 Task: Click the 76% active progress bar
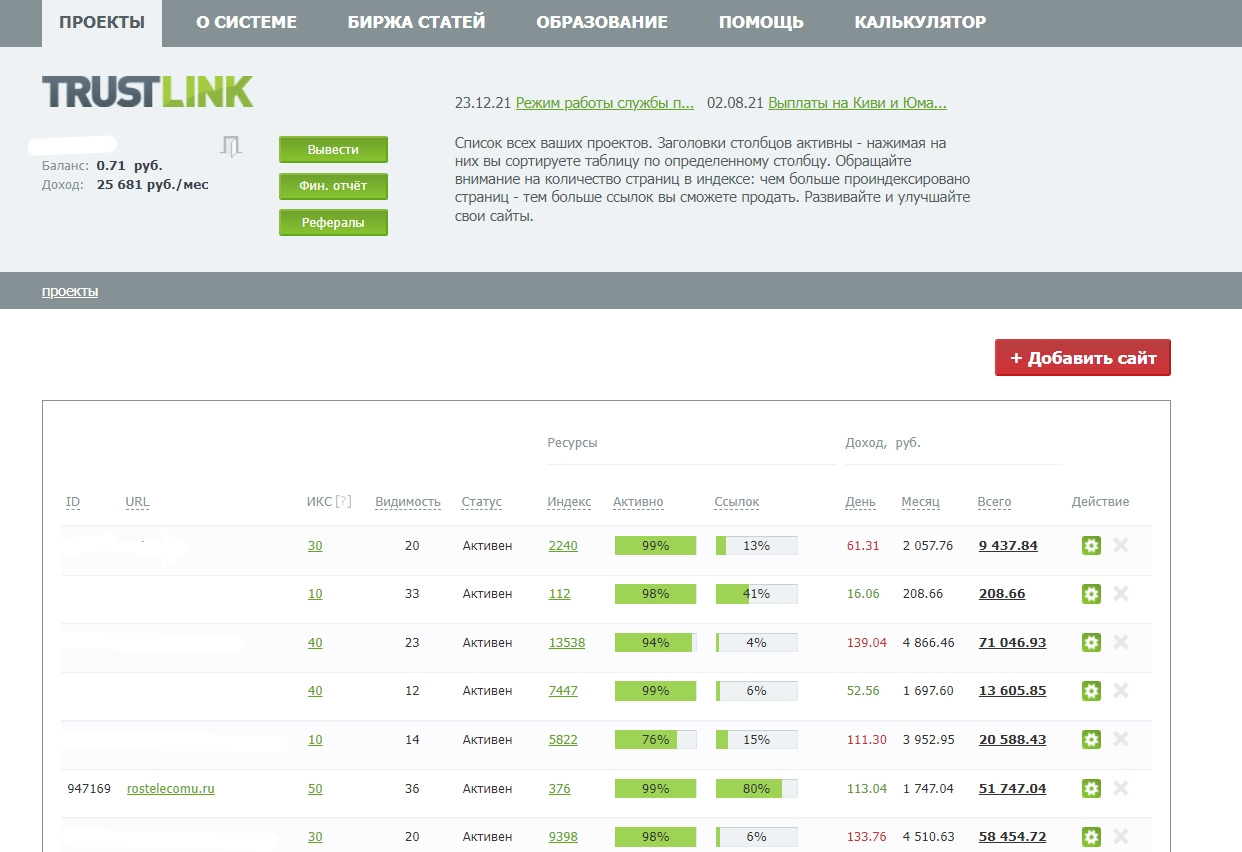(655, 739)
